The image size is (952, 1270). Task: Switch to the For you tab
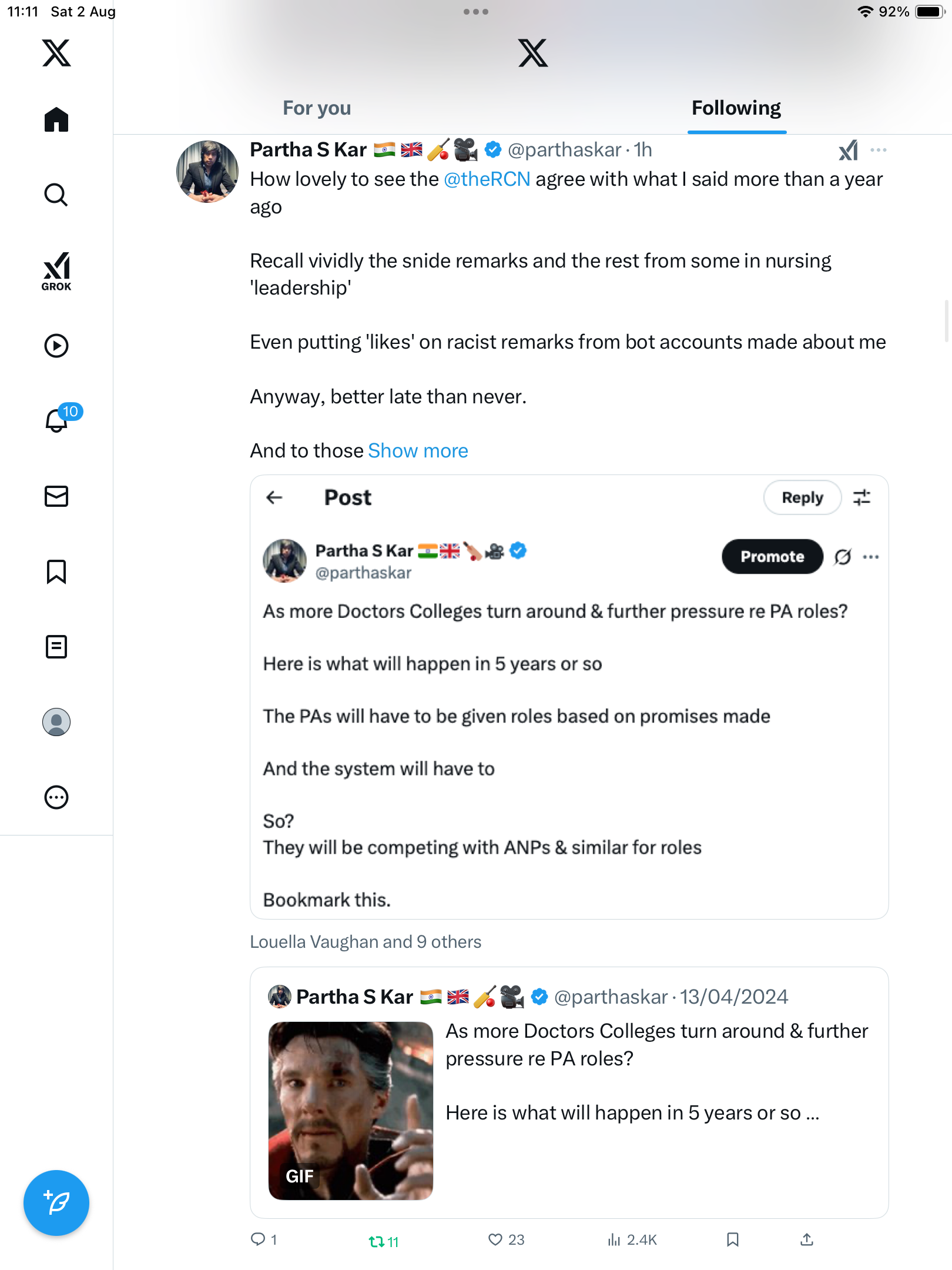pyautogui.click(x=317, y=108)
